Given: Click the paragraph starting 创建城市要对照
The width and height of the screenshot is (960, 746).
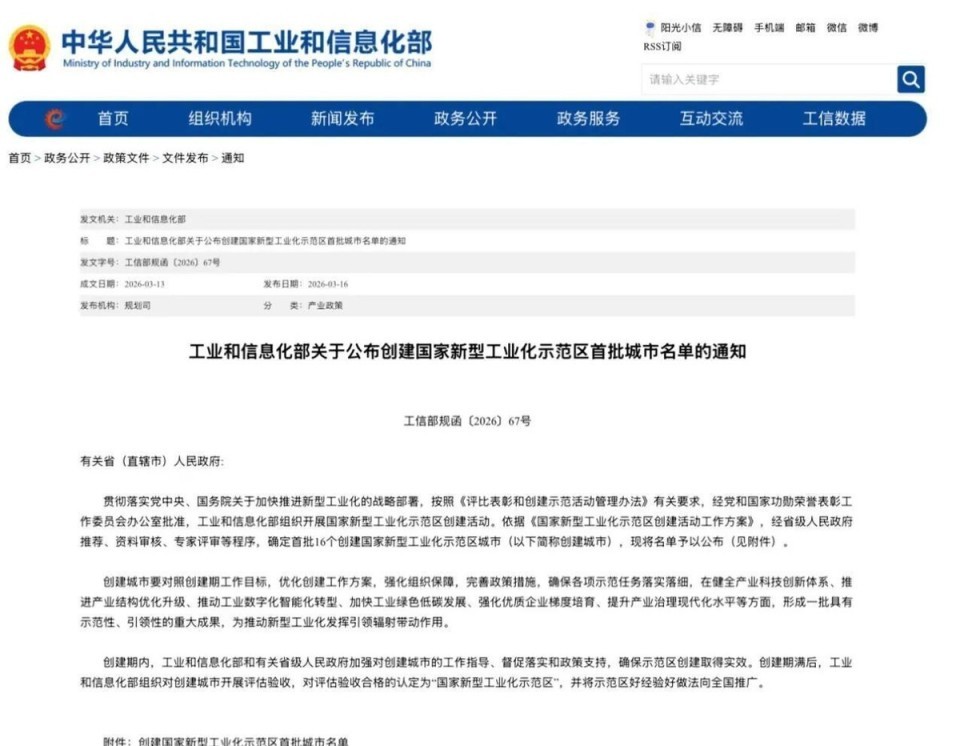Looking at the screenshot, I should [x=467, y=602].
